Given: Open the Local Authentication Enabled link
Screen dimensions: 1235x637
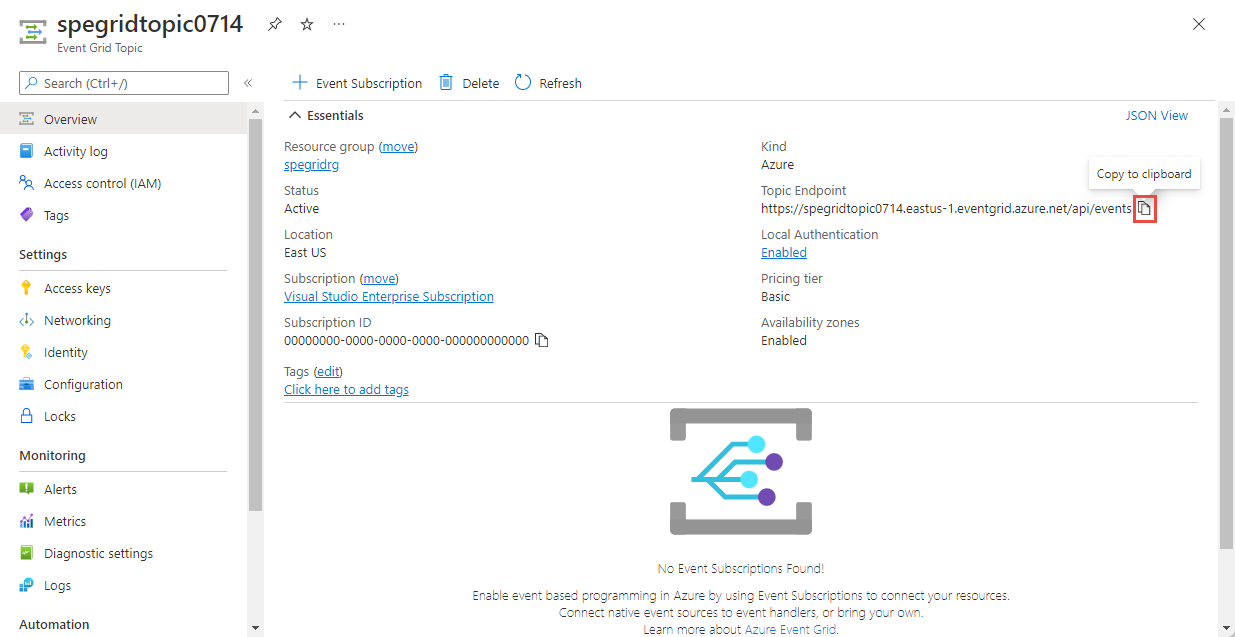Looking at the screenshot, I should tap(784, 252).
